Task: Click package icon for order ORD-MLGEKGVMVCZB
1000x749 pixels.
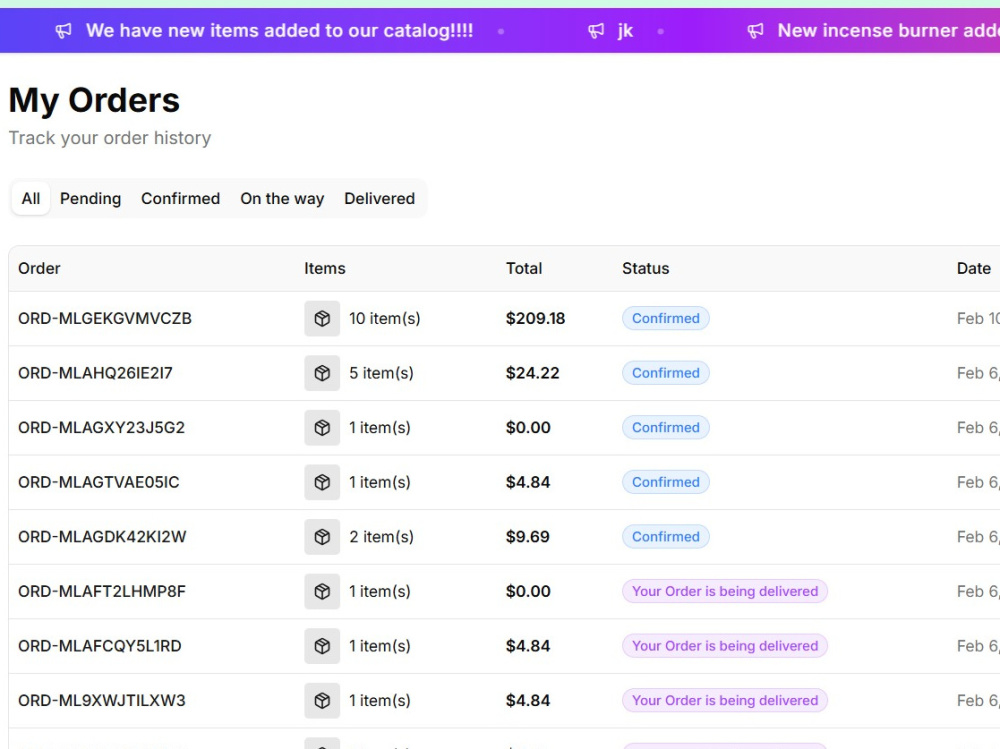Action: coord(322,318)
